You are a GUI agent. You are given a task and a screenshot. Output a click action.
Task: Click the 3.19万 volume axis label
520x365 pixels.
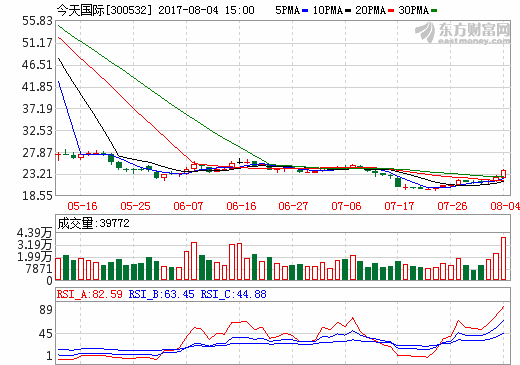coord(35,245)
